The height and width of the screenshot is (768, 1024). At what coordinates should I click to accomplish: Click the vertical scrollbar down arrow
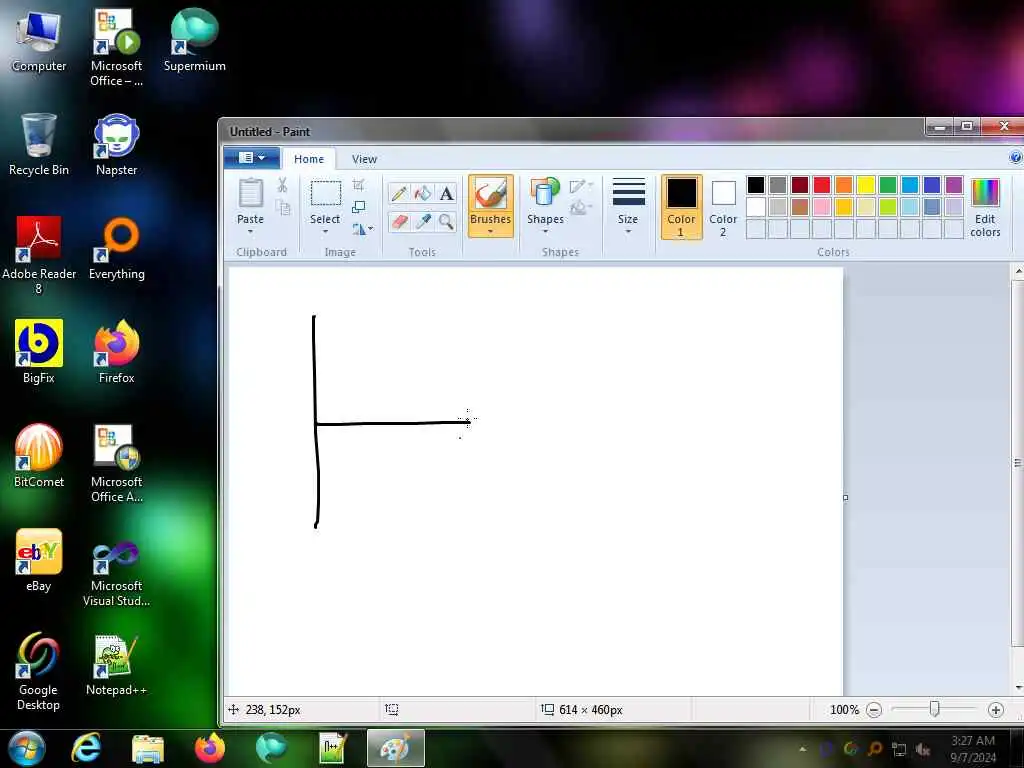point(1017,688)
